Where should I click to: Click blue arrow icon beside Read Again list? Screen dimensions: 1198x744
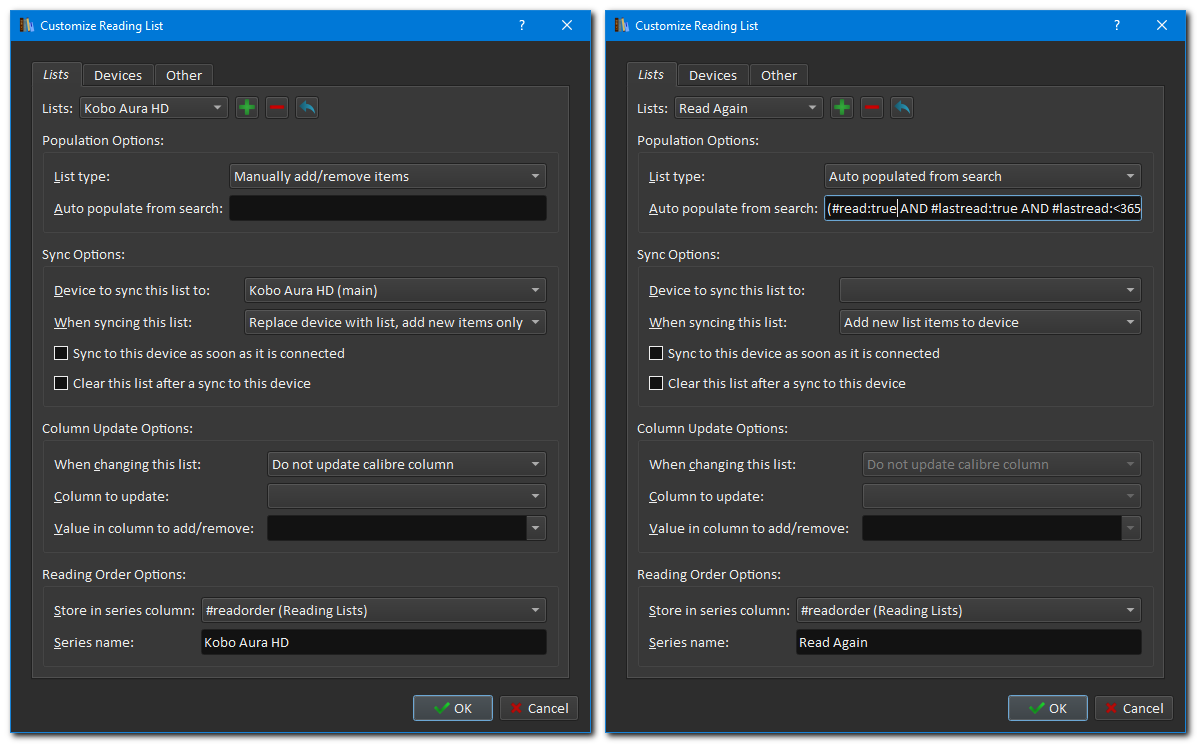coord(902,108)
